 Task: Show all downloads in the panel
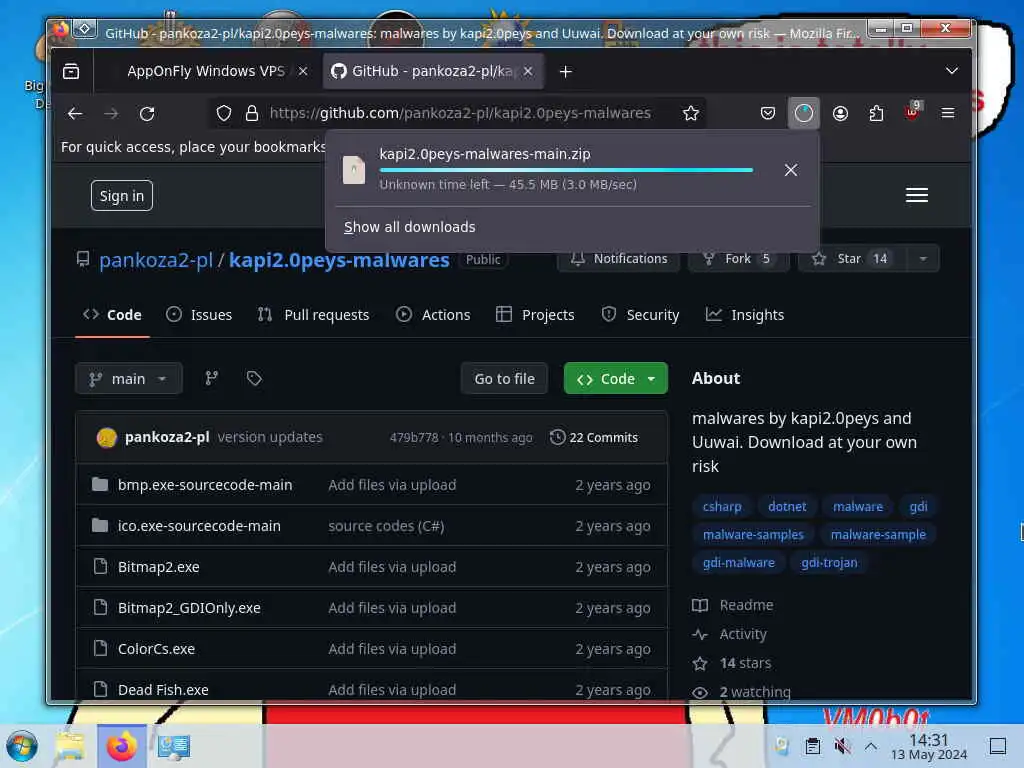(x=409, y=227)
